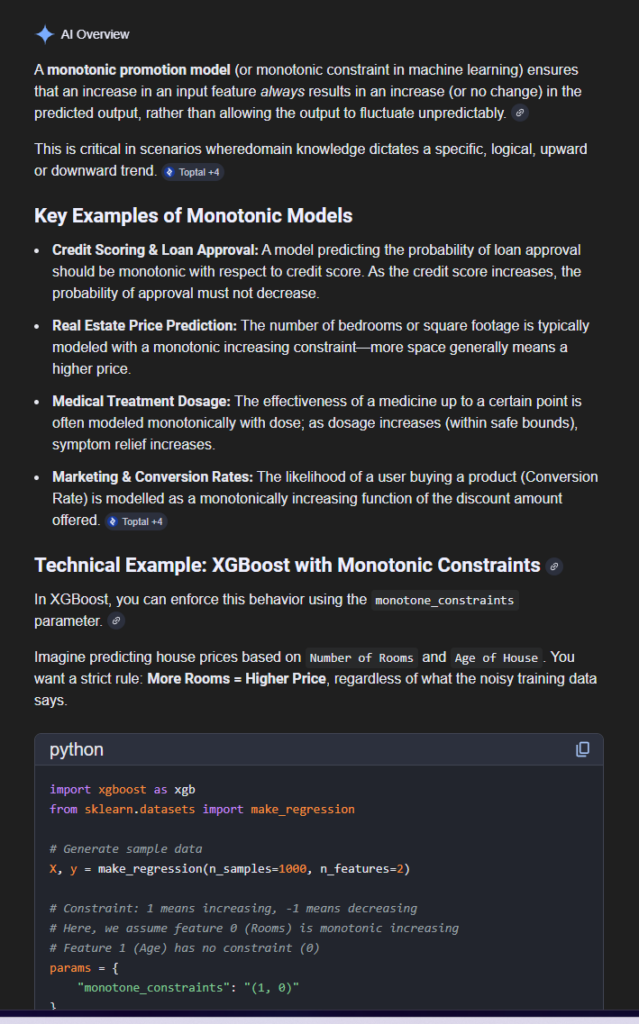Image resolution: width=639 pixels, height=1024 pixels.
Task: Click the 'import xgboost as xgb' code line
Action: pos(115,789)
